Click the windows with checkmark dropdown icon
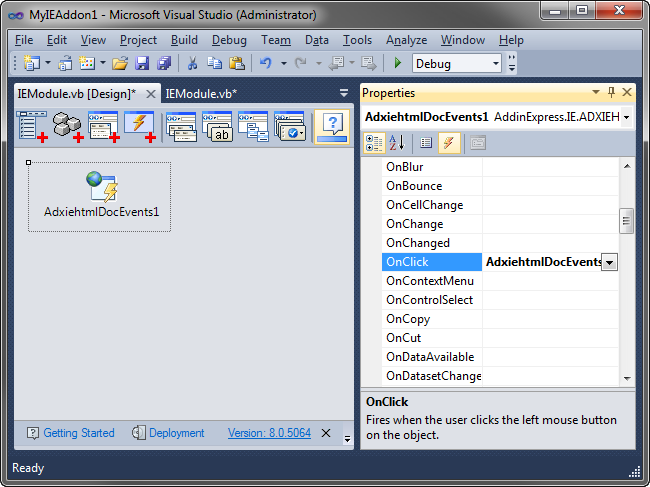The width and height of the screenshot is (650, 487). point(290,127)
